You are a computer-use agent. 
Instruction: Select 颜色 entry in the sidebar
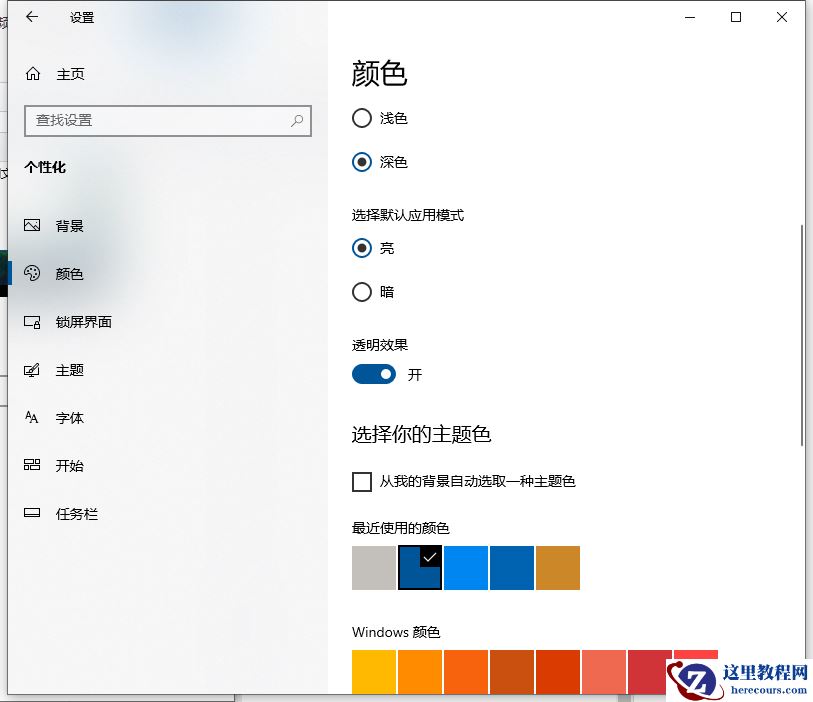[x=69, y=273]
